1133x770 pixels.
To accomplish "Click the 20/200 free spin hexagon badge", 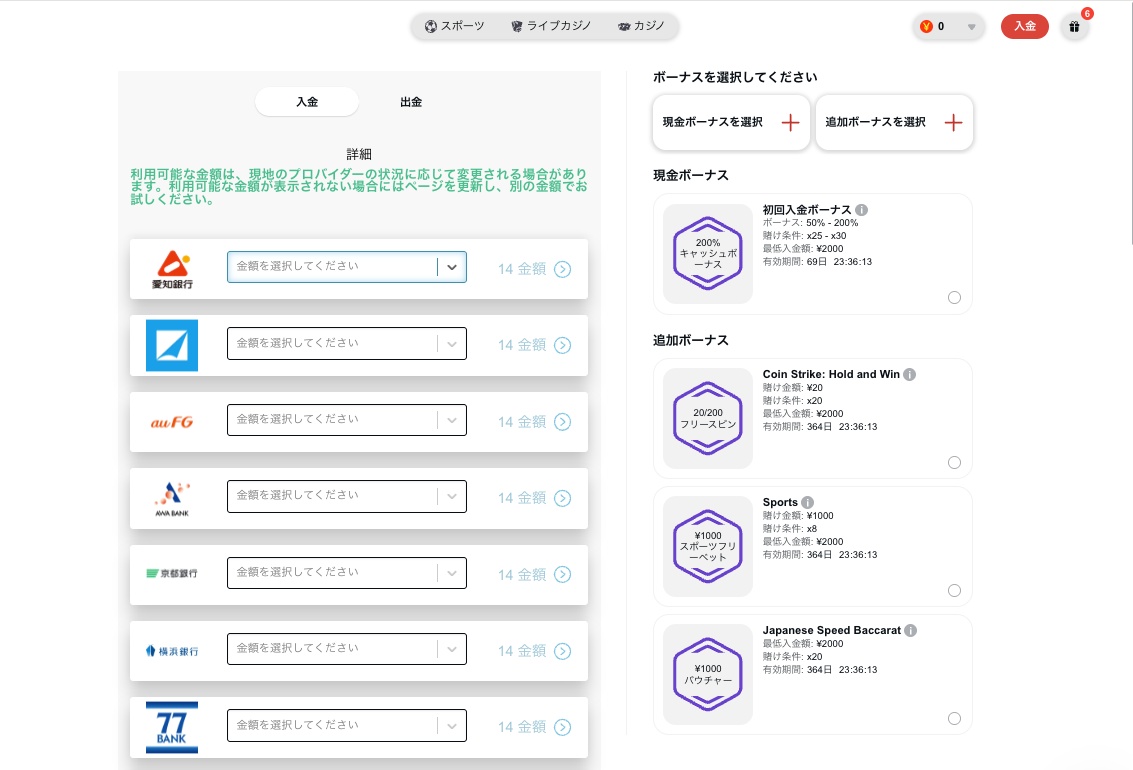I will pos(708,418).
